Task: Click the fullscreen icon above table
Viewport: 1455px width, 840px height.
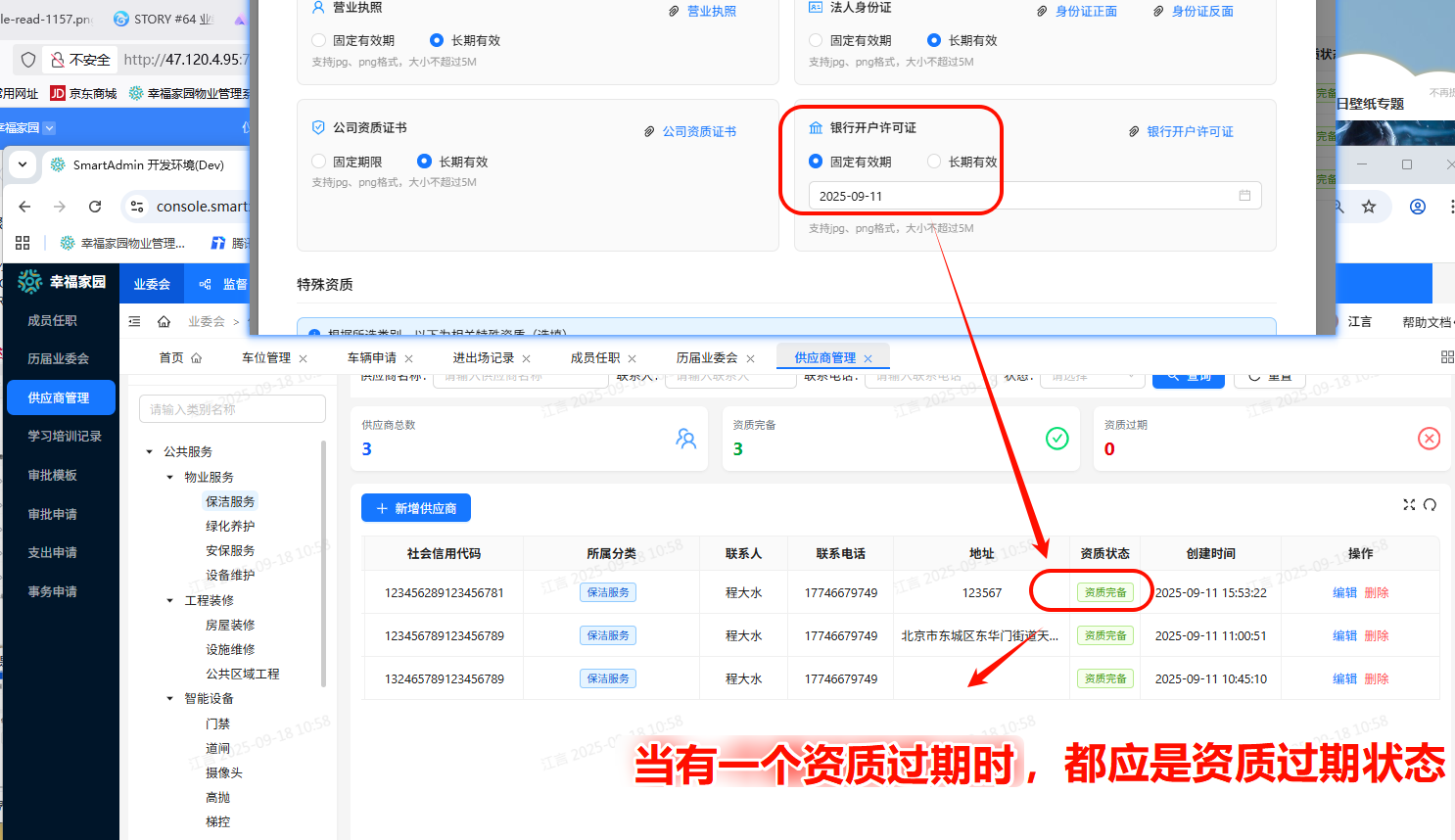Action: tap(1409, 505)
